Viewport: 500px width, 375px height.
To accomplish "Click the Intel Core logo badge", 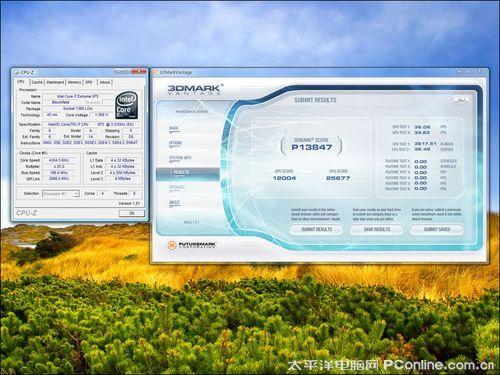I will 127,106.
